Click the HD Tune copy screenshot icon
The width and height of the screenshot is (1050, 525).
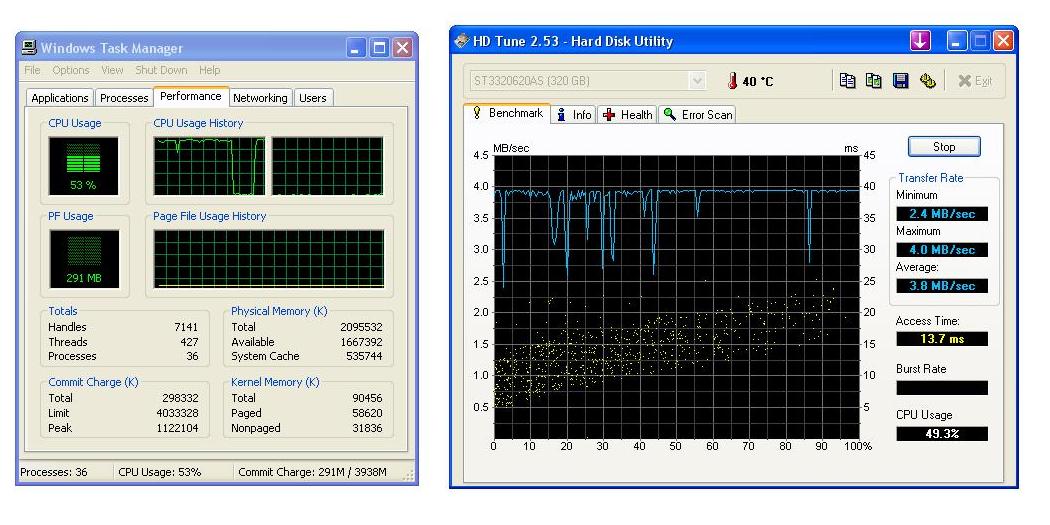pyautogui.click(x=874, y=80)
